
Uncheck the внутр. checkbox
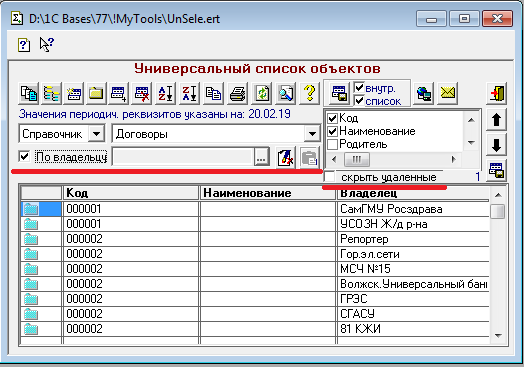click(359, 88)
